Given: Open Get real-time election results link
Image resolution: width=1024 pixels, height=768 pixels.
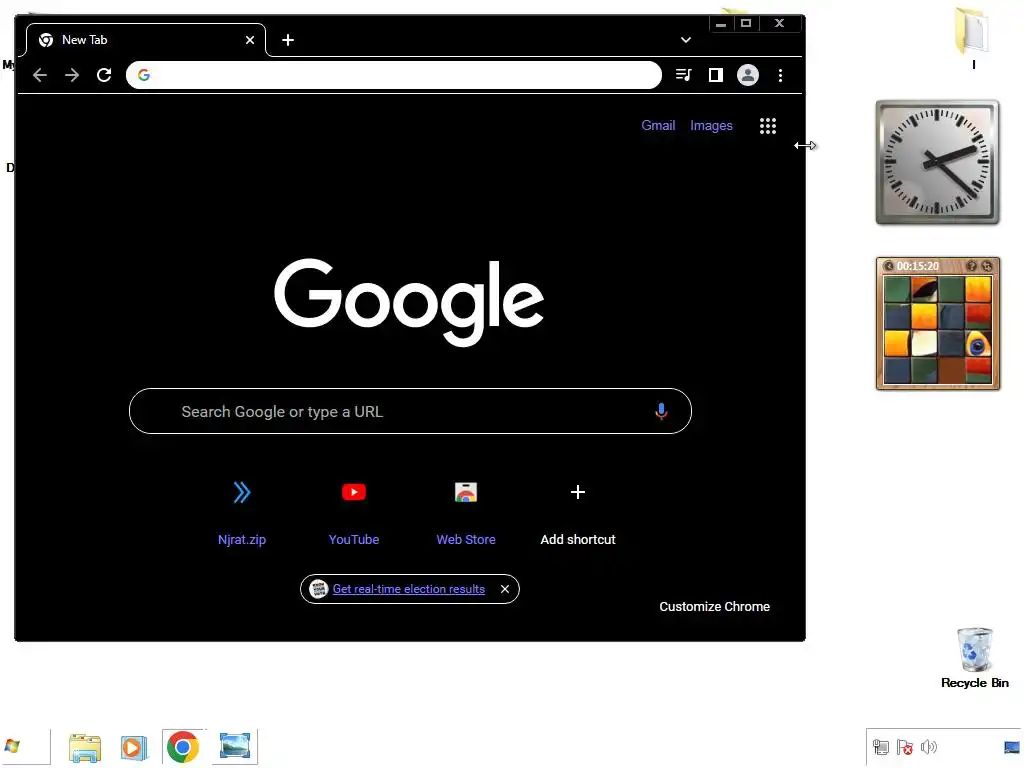Looking at the screenshot, I should (409, 589).
